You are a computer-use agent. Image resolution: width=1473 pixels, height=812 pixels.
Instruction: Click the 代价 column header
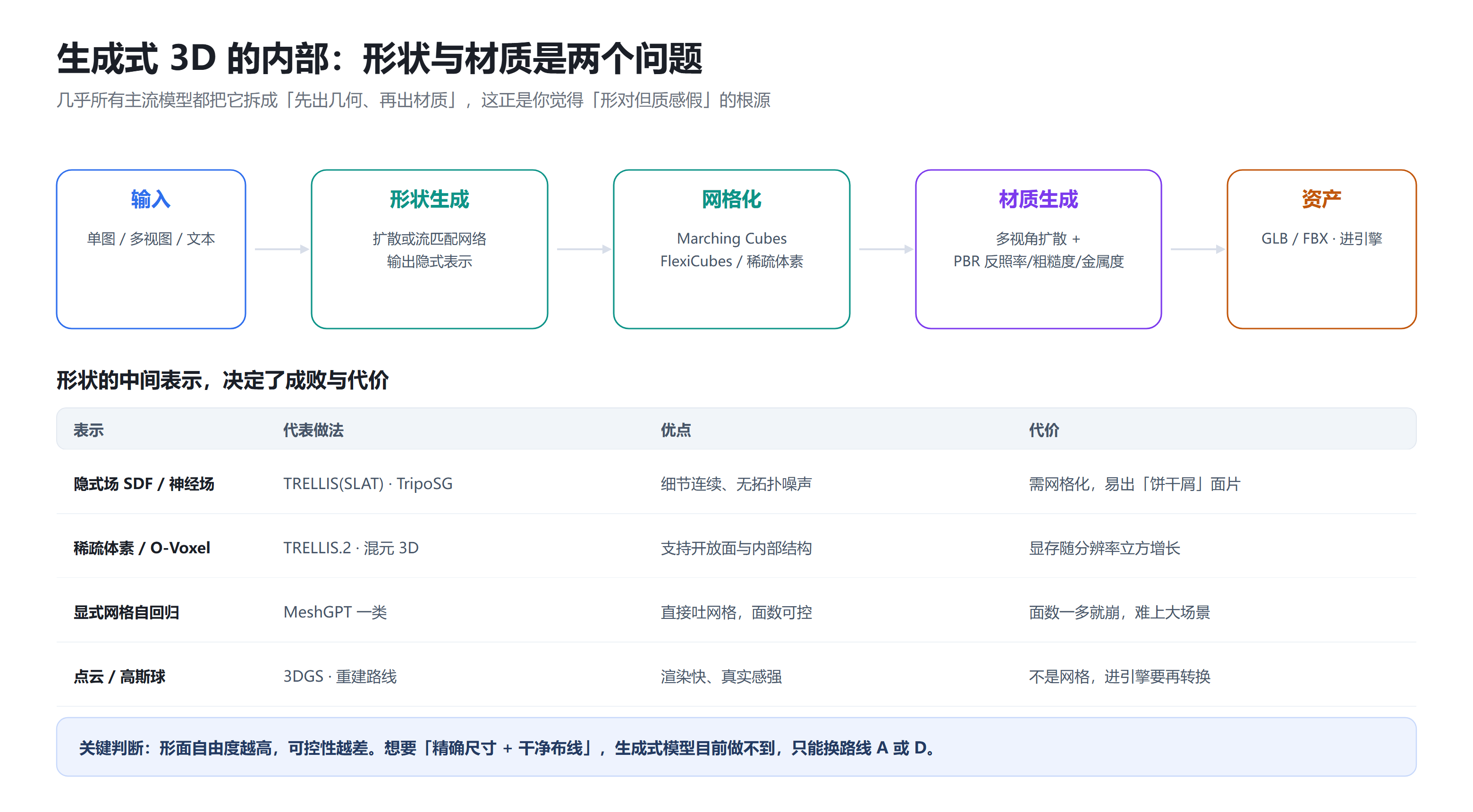coord(1043,430)
